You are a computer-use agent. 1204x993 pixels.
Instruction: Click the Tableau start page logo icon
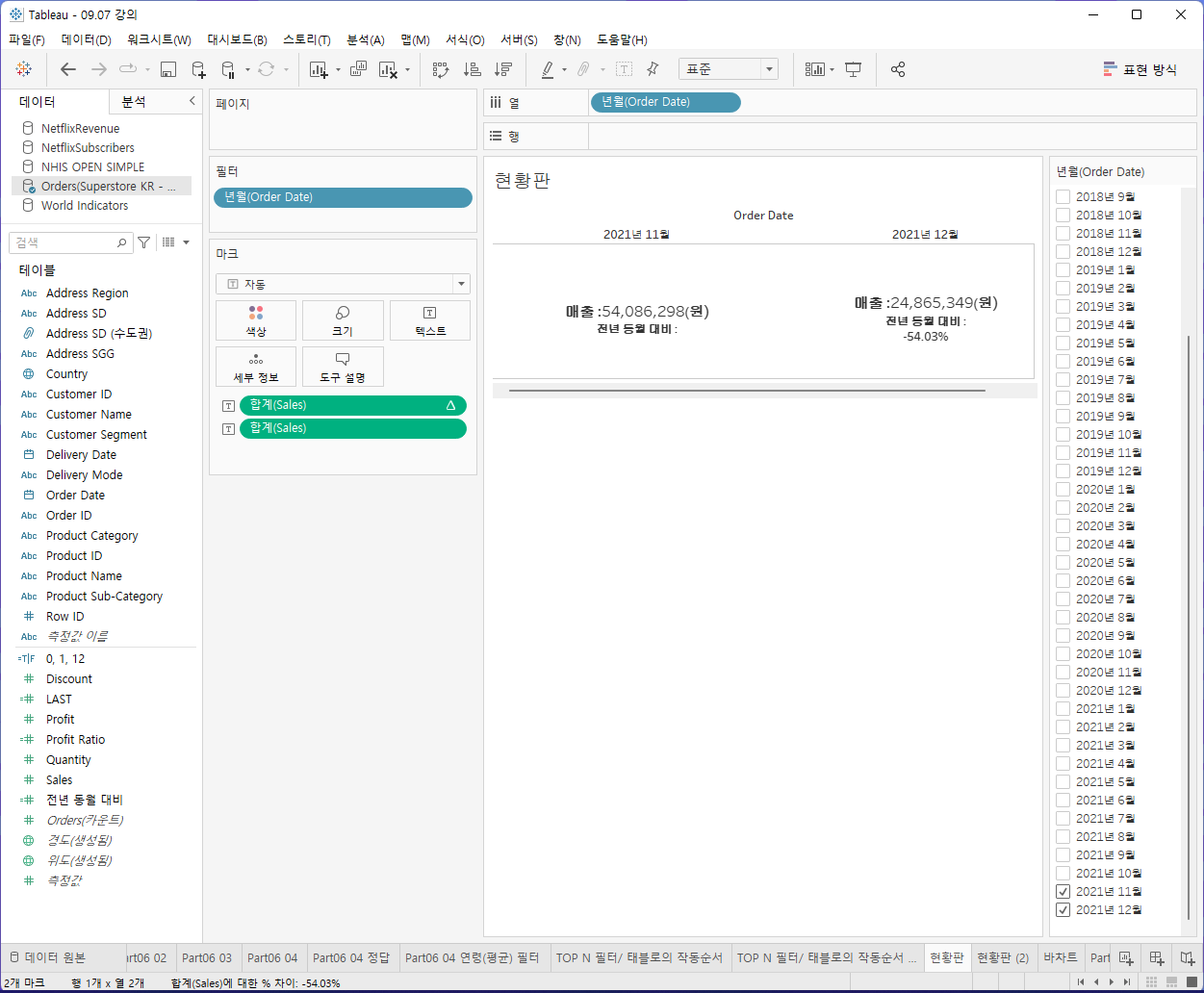click(x=24, y=69)
